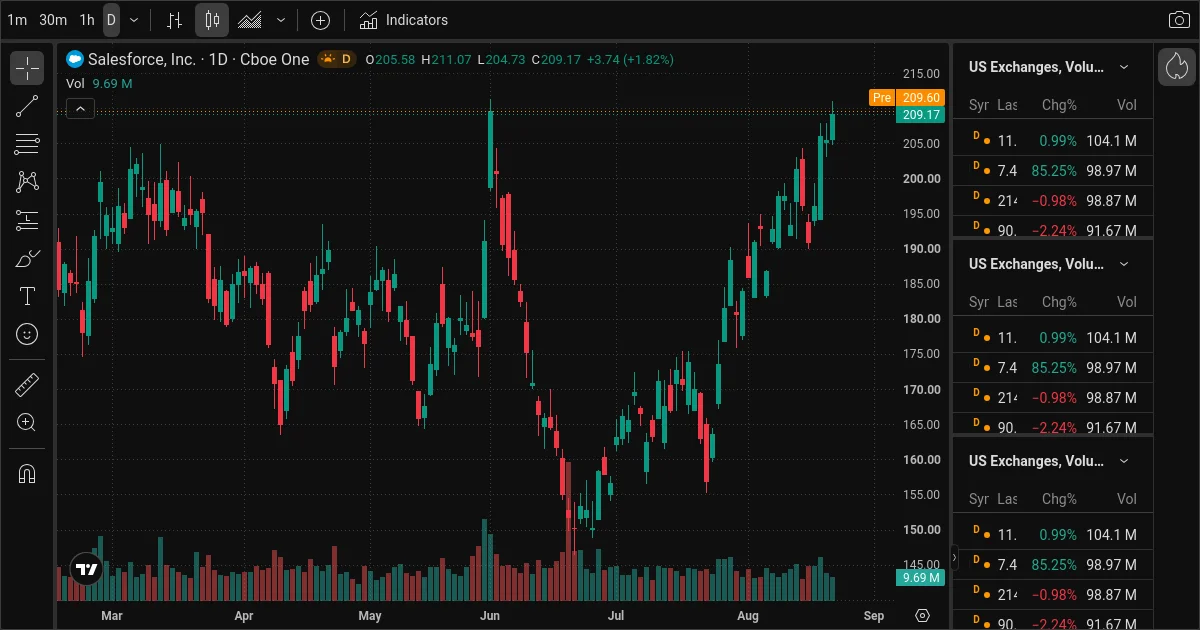Open the time interval dropdown arrow
The width and height of the screenshot is (1200, 630).
point(134,20)
